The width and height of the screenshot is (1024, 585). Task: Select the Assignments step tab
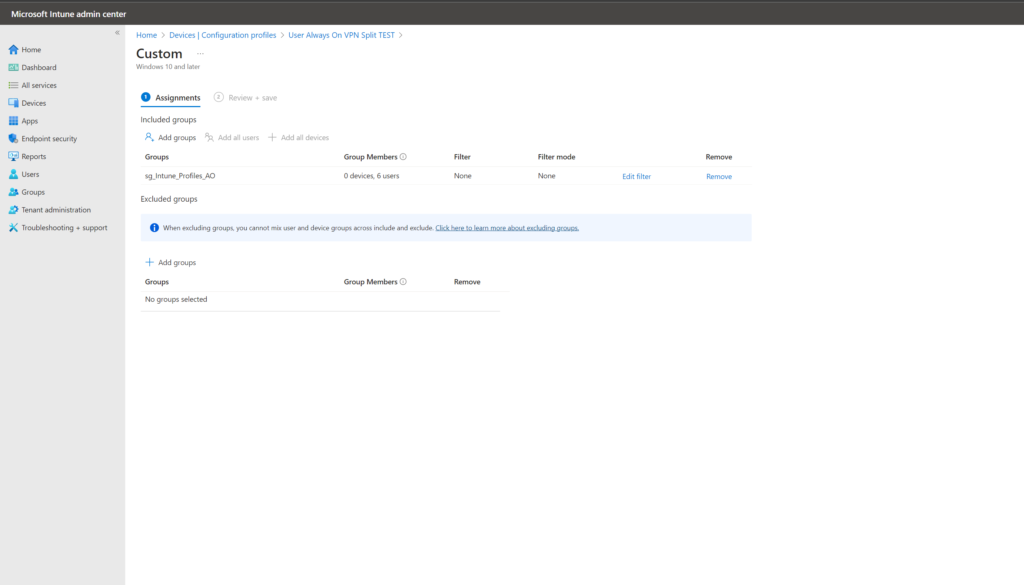[x=170, y=97]
